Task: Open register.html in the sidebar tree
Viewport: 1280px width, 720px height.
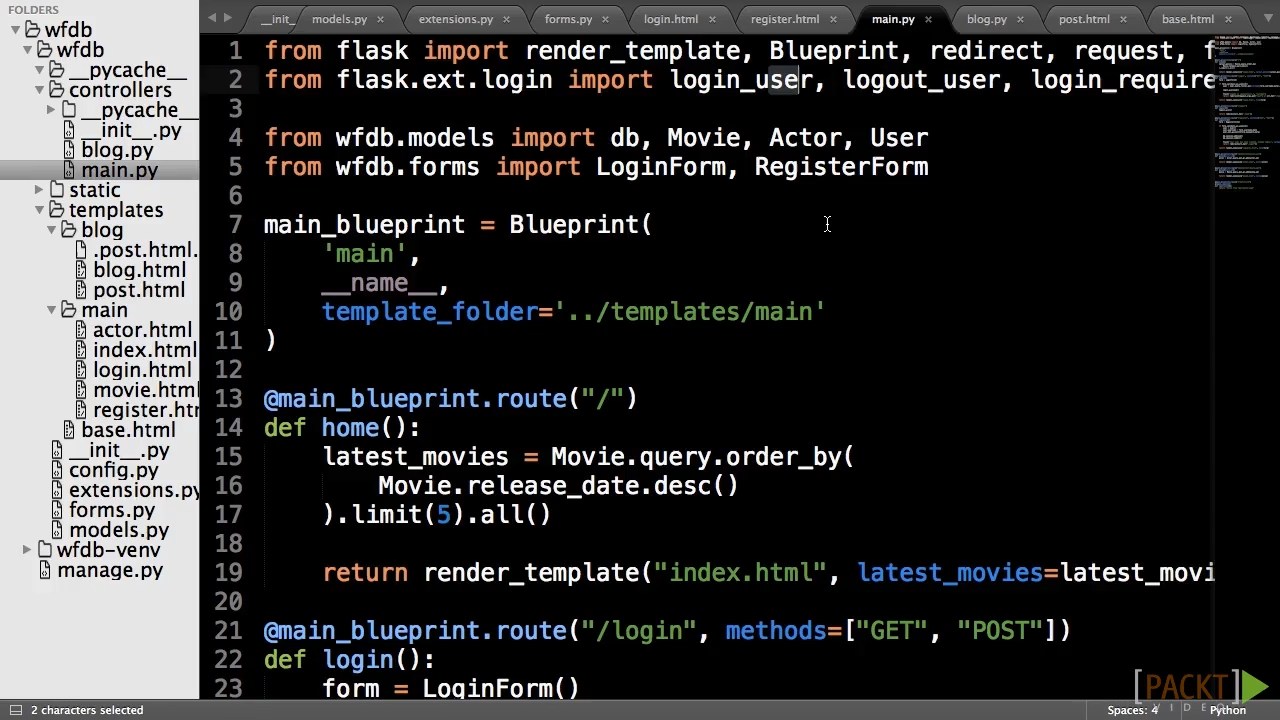Action: (x=146, y=410)
